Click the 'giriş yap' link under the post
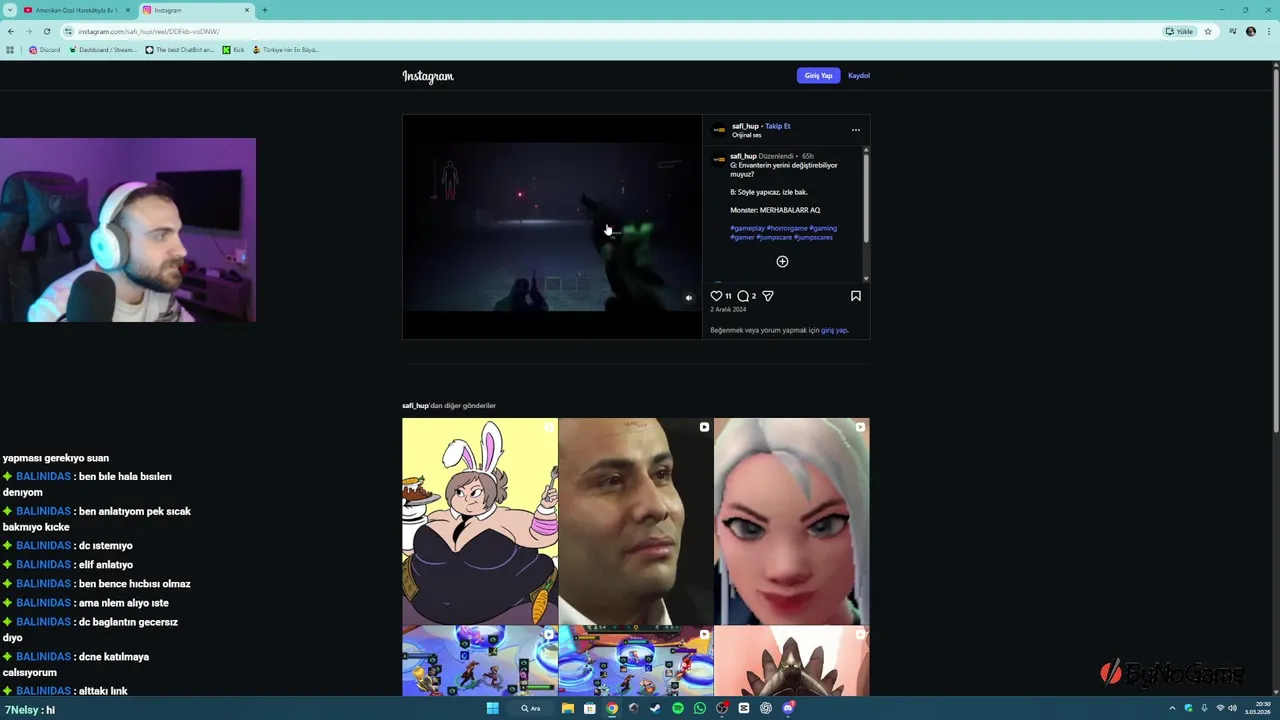The image size is (1280, 720). point(834,330)
